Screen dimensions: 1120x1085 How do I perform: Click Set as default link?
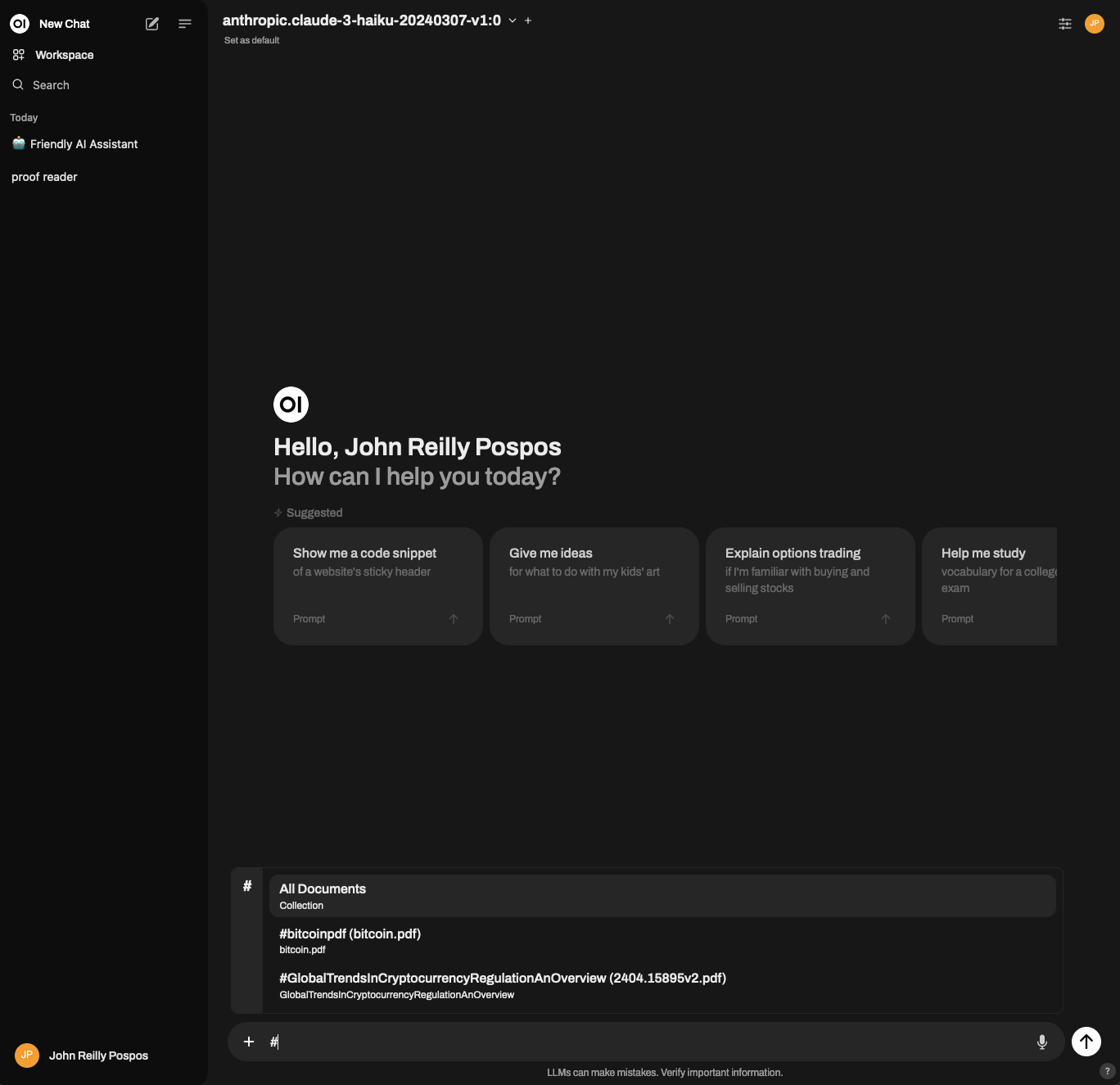point(252,40)
